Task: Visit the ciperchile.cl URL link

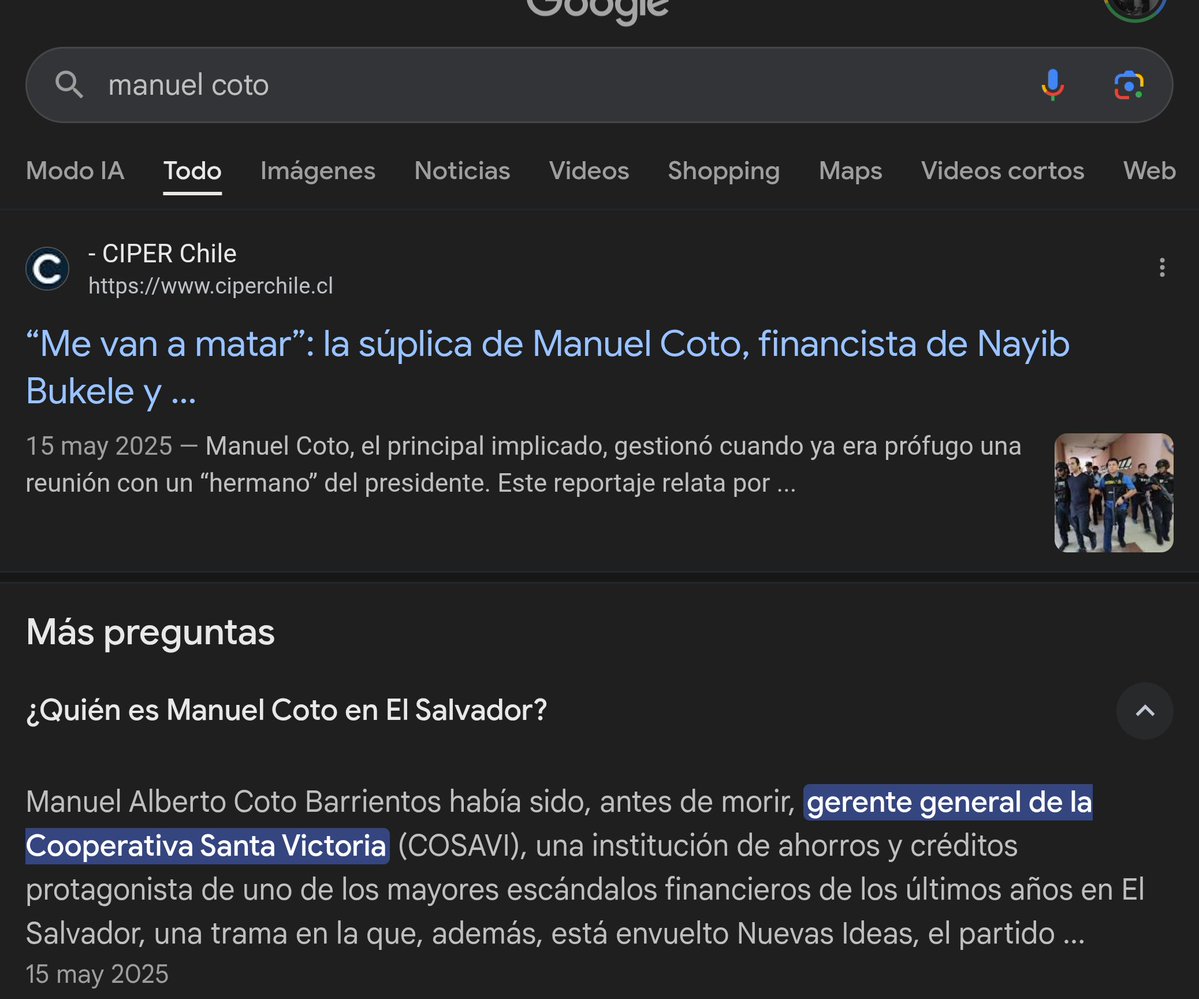Action: 210,286
